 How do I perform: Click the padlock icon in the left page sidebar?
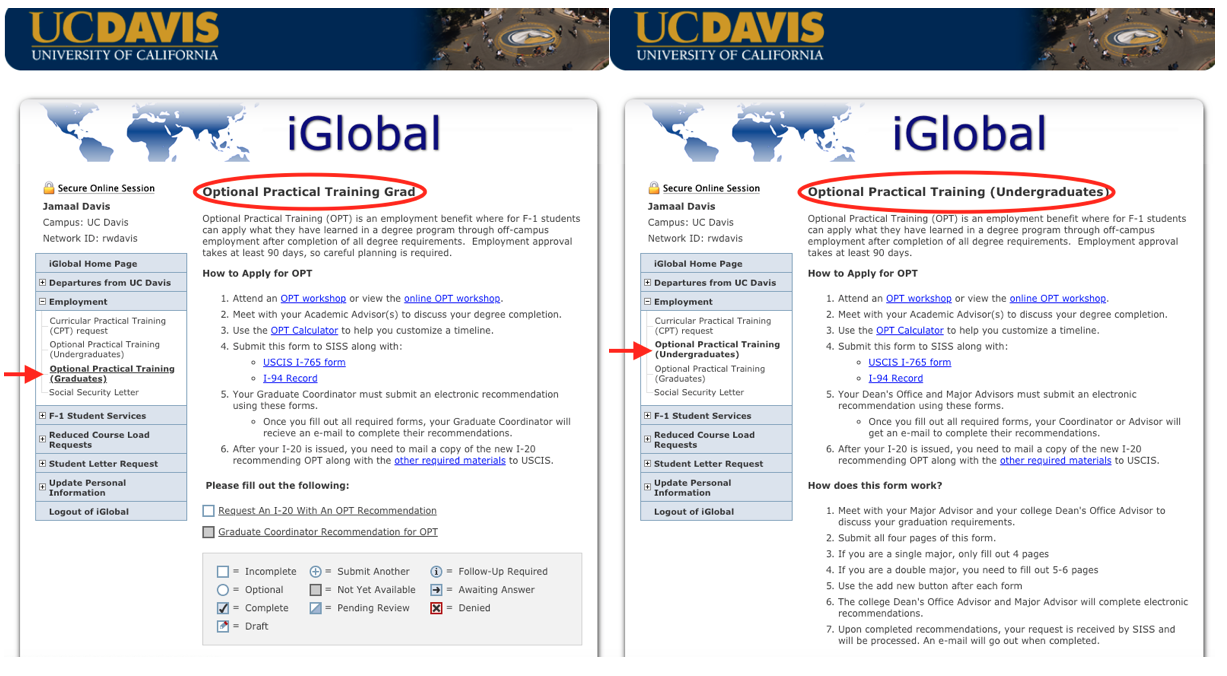pos(49,188)
